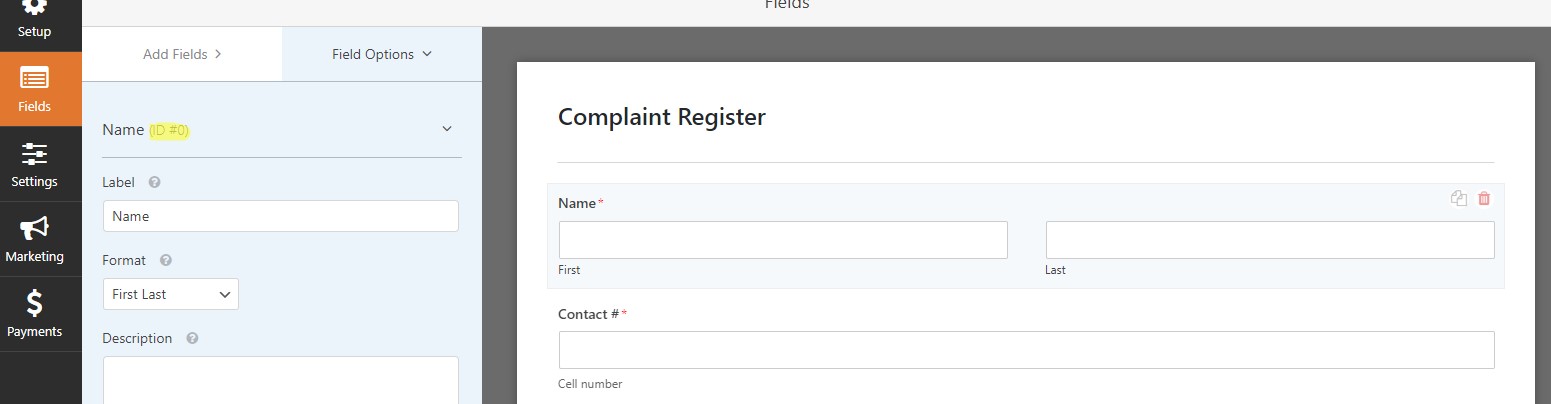The width and height of the screenshot is (1551, 404).
Task: Open the Settings sliders section
Action: coord(34,165)
